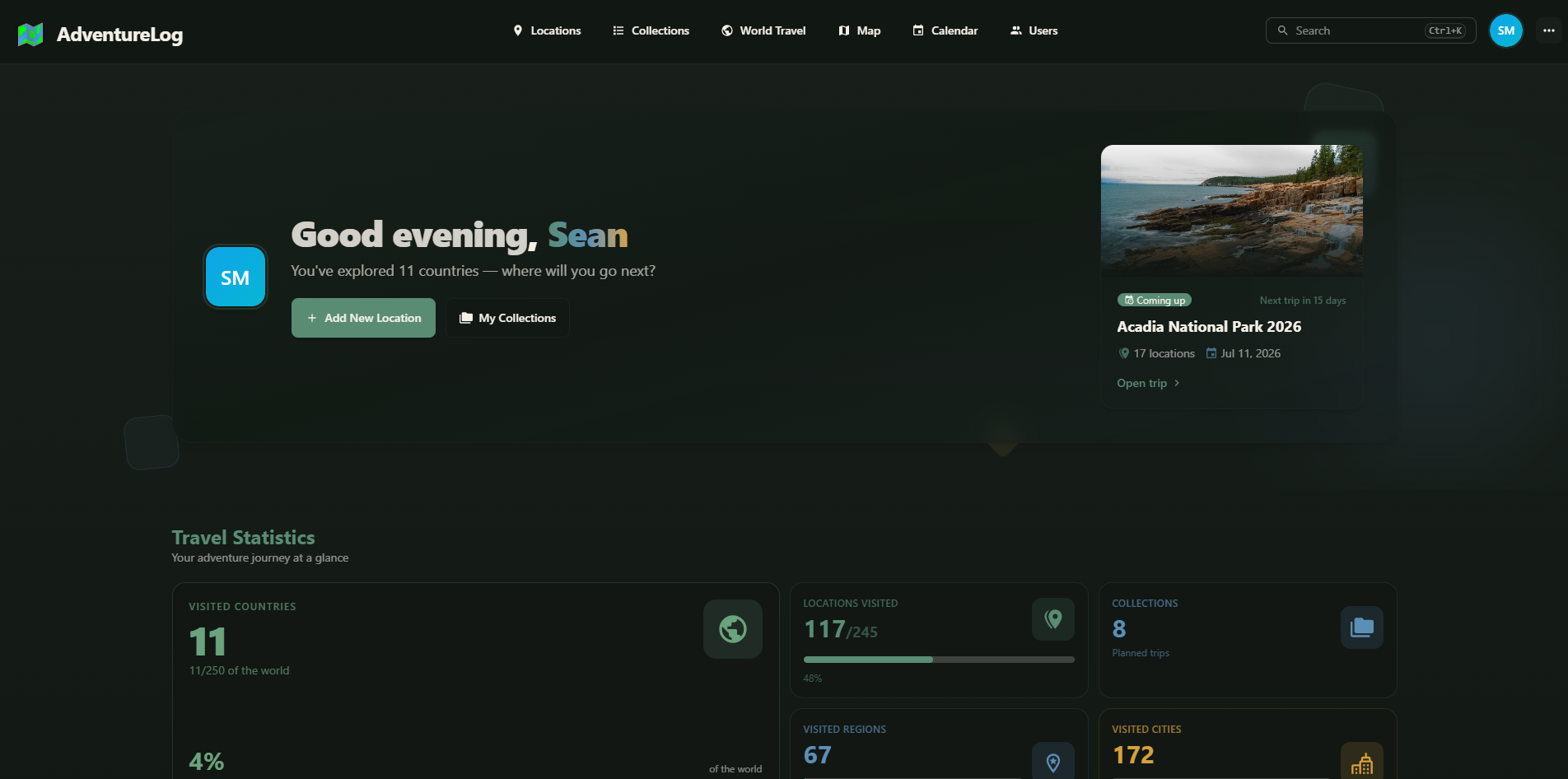Open the Collections nav item
The height and width of the screenshot is (779, 1568).
[651, 30]
